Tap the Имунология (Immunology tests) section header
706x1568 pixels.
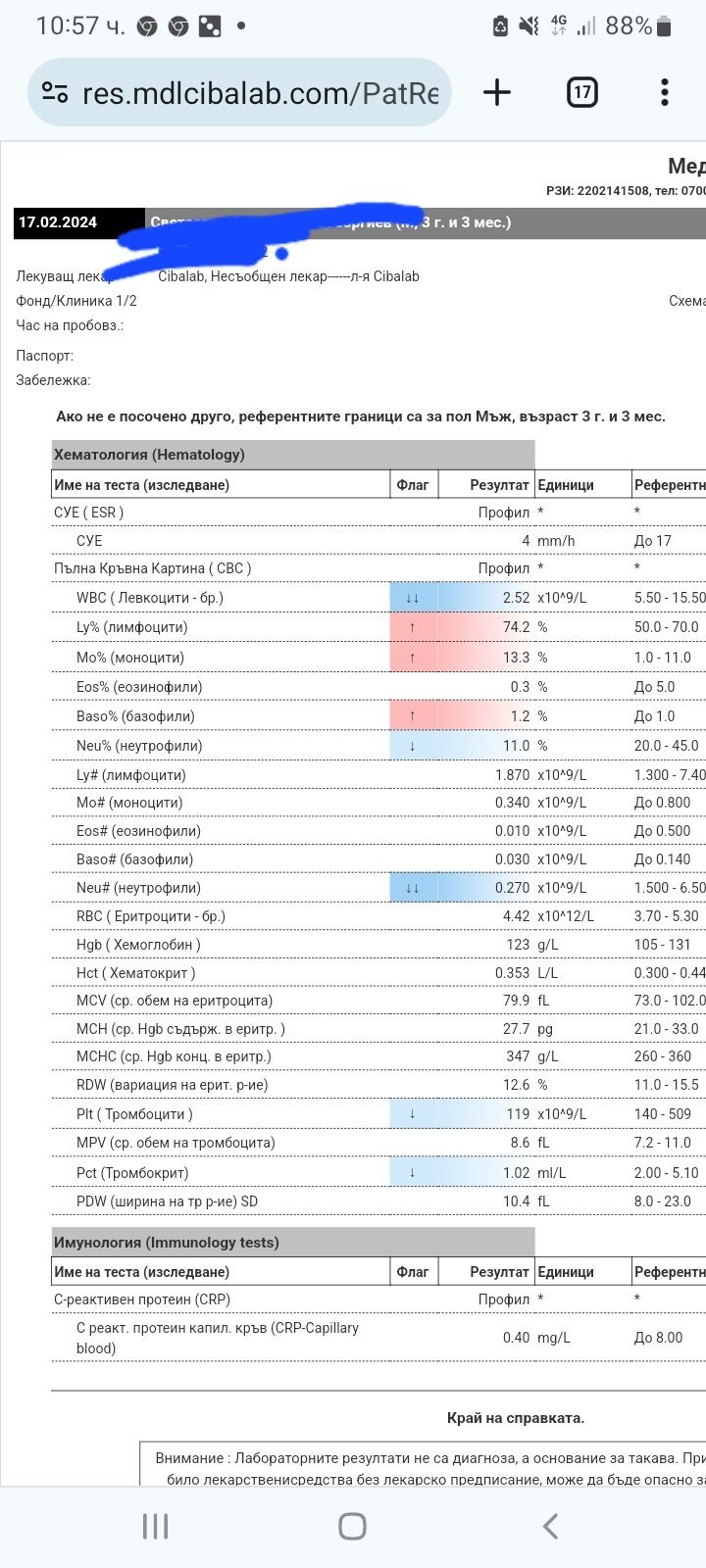pyautogui.click(x=167, y=1243)
